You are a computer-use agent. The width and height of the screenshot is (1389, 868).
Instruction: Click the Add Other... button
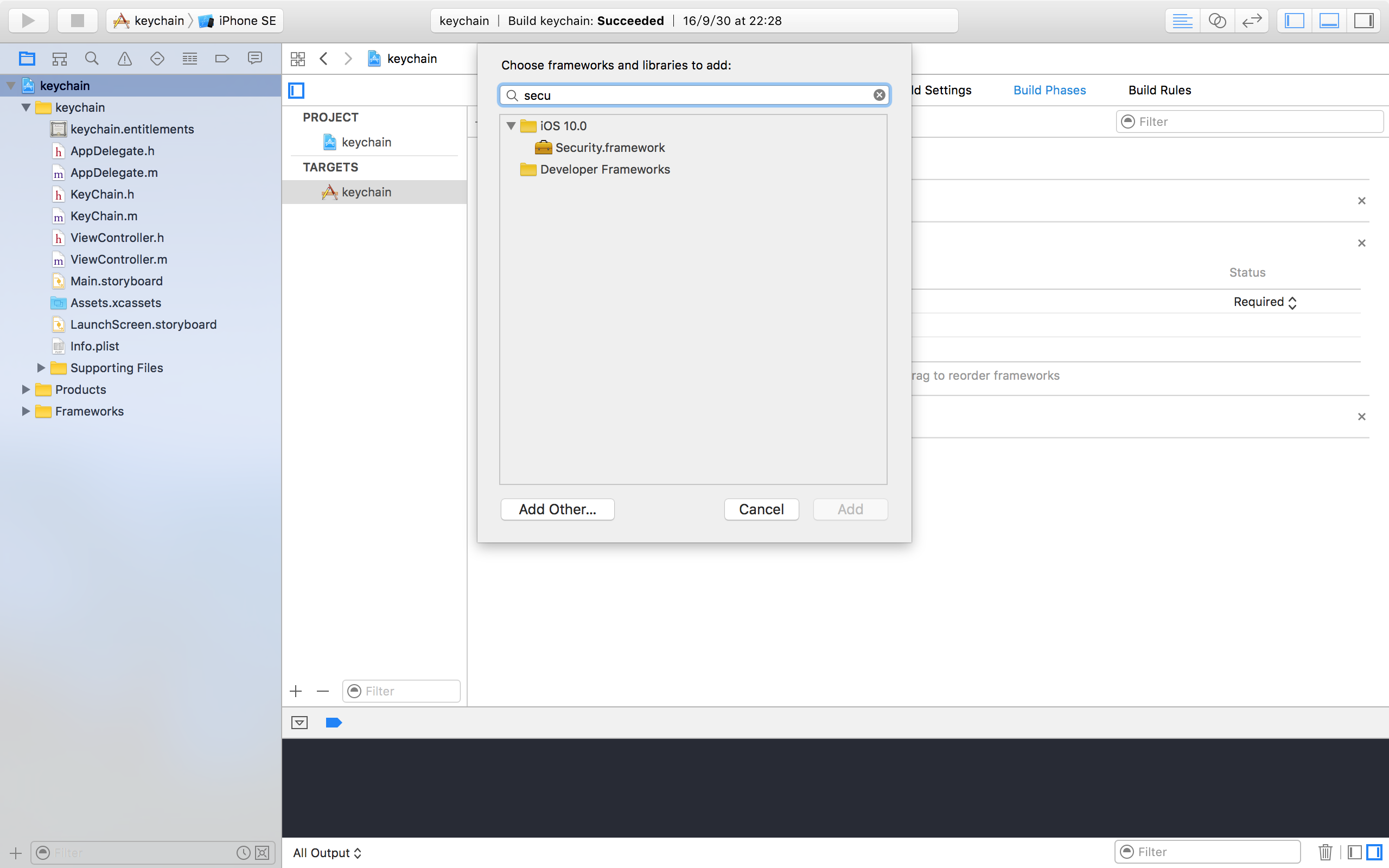(x=557, y=509)
